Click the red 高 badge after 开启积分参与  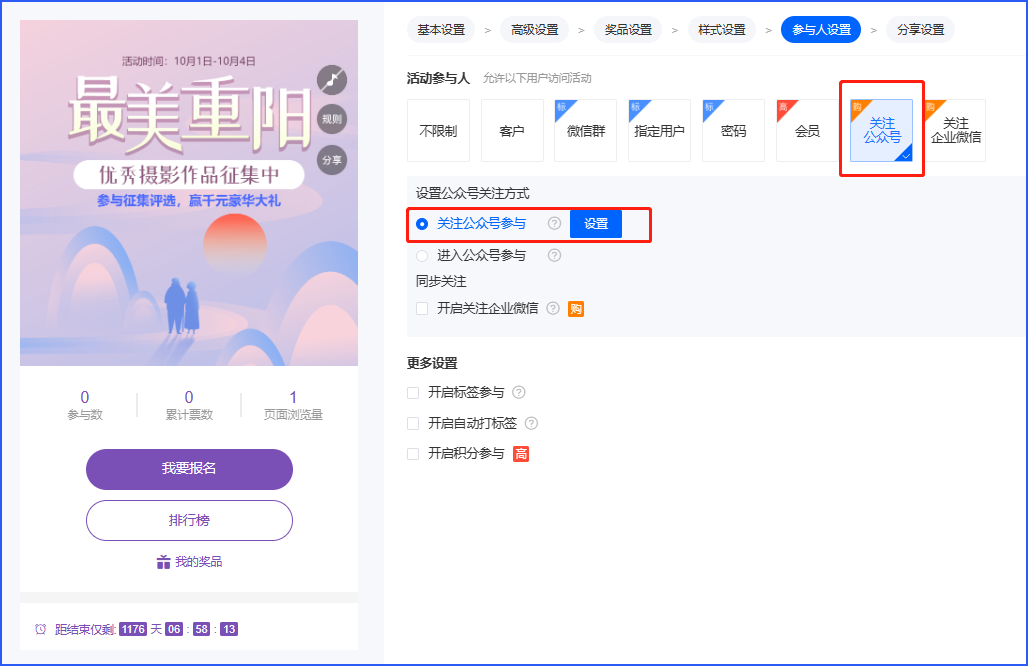tap(521, 454)
